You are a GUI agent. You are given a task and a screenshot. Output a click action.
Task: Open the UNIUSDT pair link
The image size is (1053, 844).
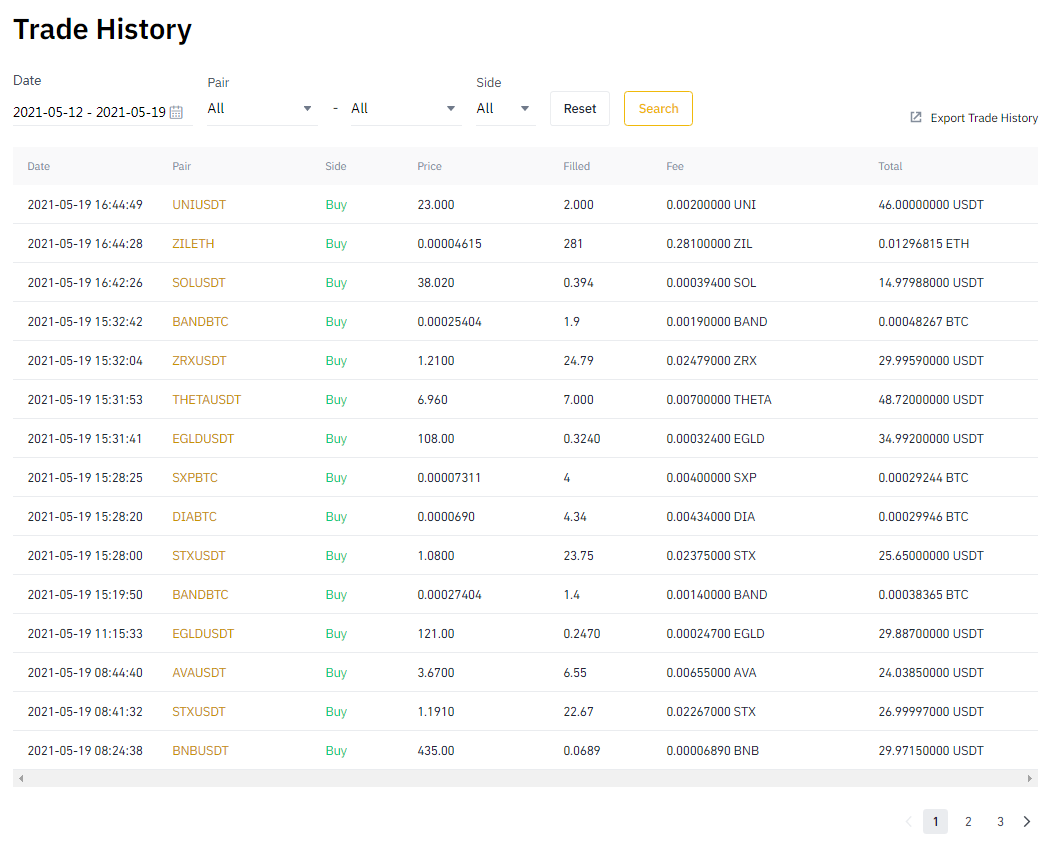(x=199, y=205)
